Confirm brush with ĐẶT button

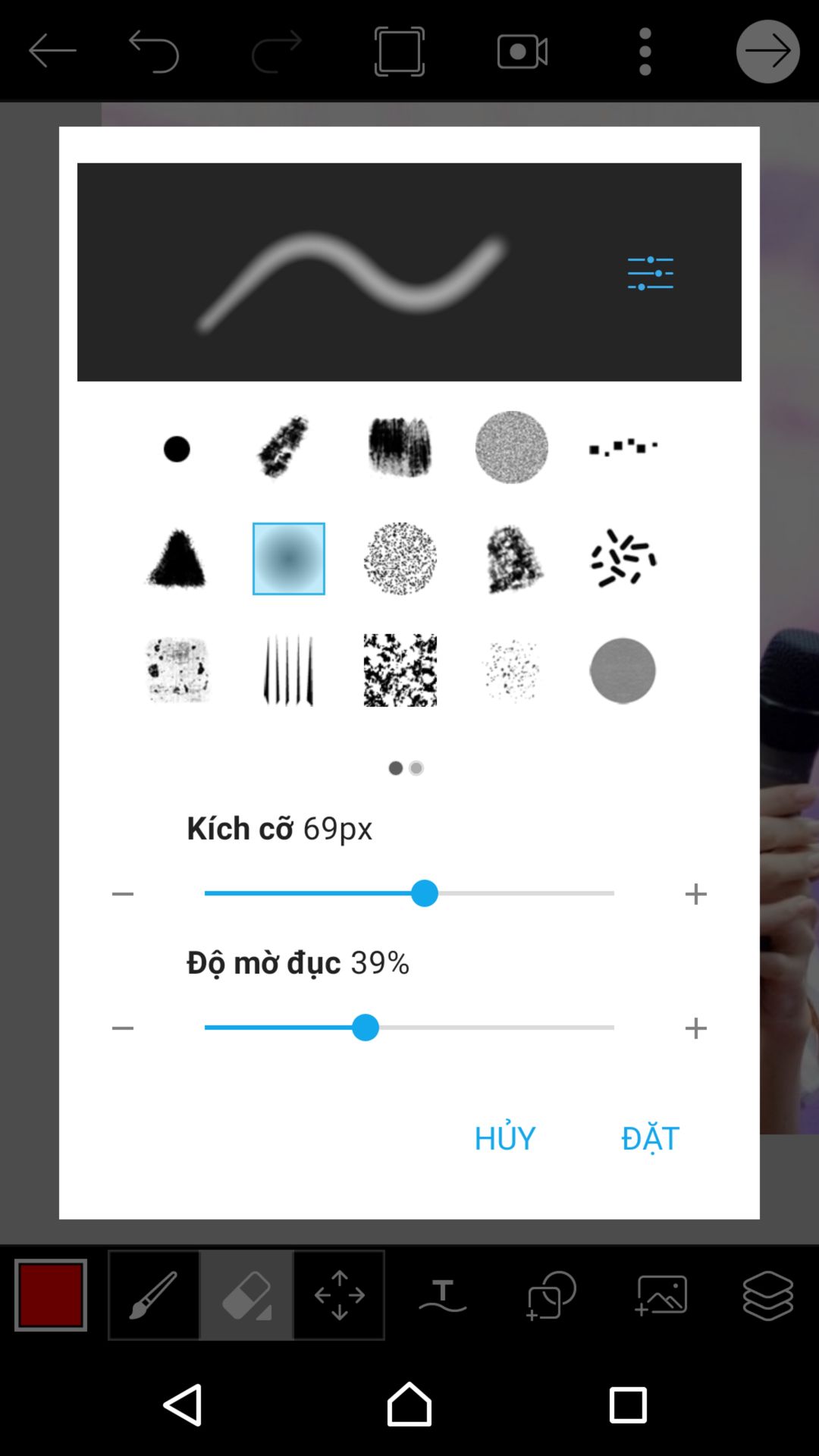click(x=651, y=1137)
